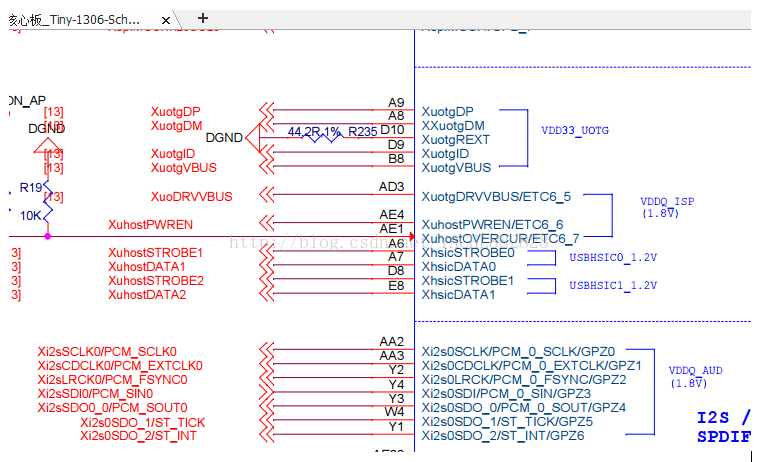Screen dimensions: 768x462
Task: Click the red XuotgVBUS net label
Action: tap(184, 168)
